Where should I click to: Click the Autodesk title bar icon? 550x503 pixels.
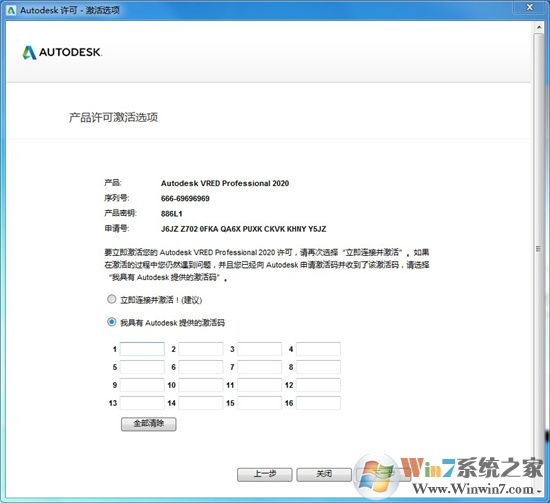11,10
